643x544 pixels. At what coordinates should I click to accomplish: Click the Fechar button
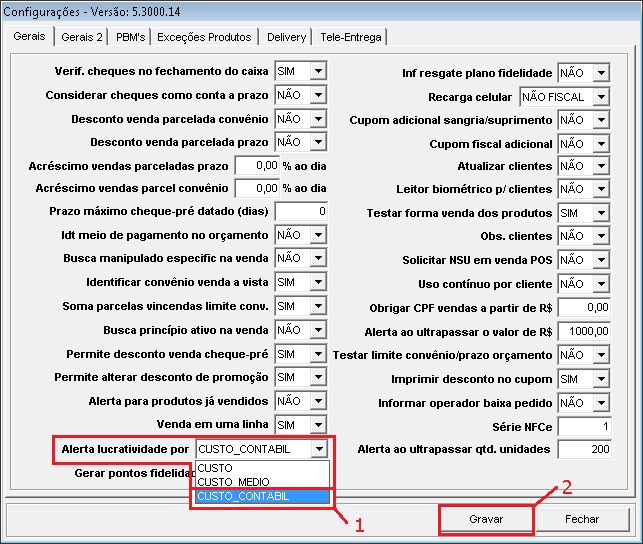point(582,520)
